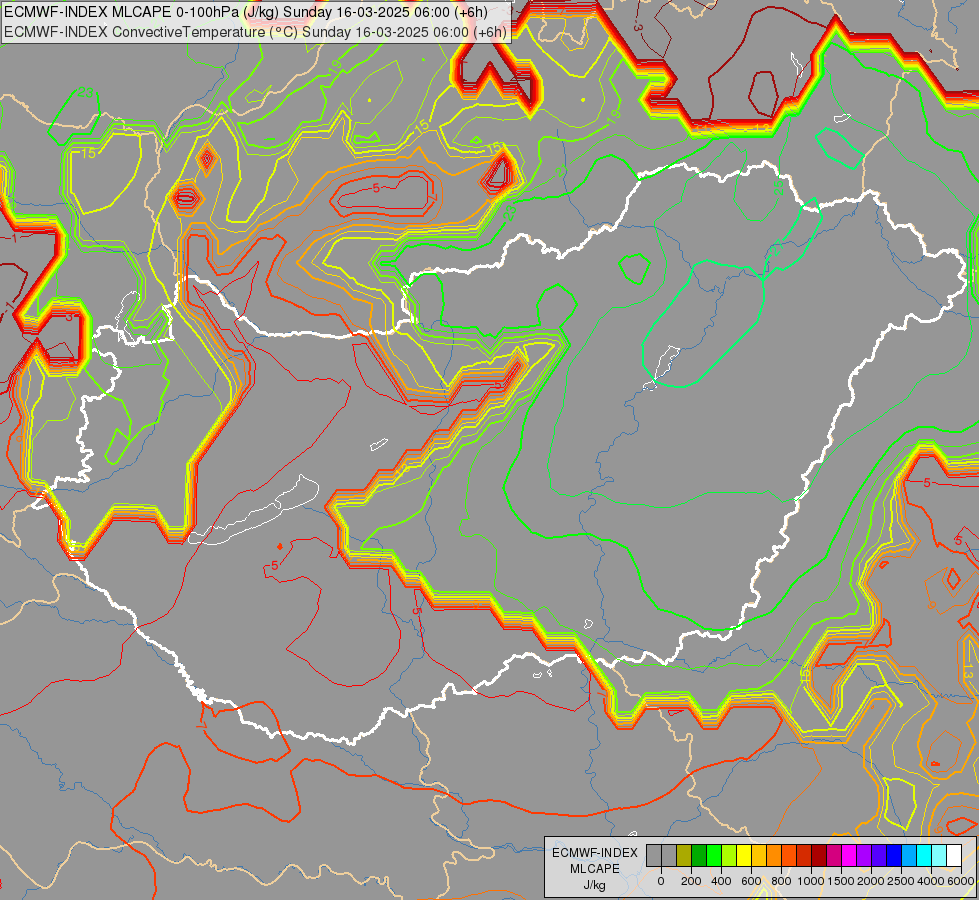Select the pure blue legend swatch
Viewport: 979px width, 900px height.
point(895,855)
